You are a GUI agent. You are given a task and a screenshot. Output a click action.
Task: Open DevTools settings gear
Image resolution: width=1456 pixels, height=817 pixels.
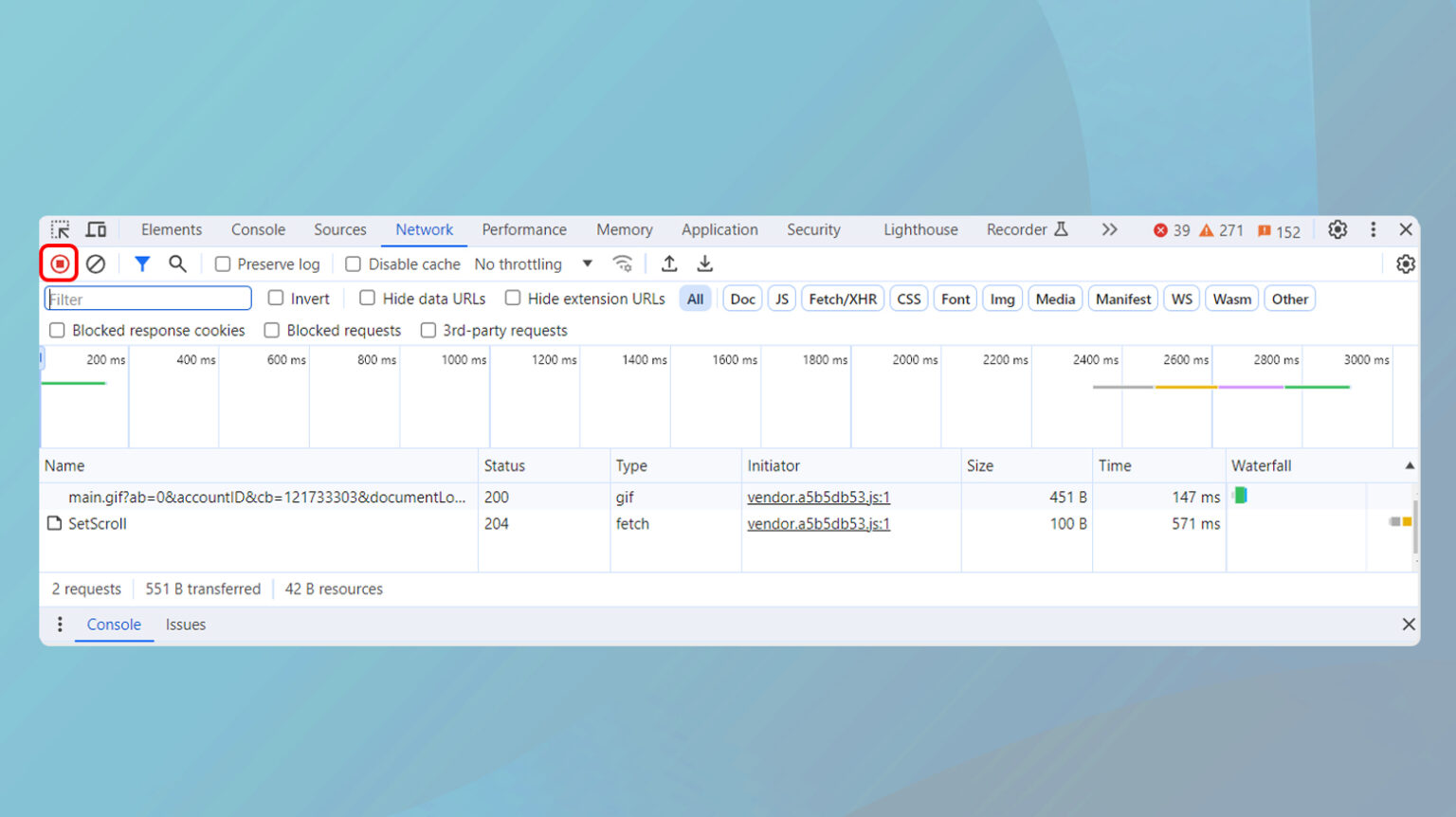pos(1337,229)
